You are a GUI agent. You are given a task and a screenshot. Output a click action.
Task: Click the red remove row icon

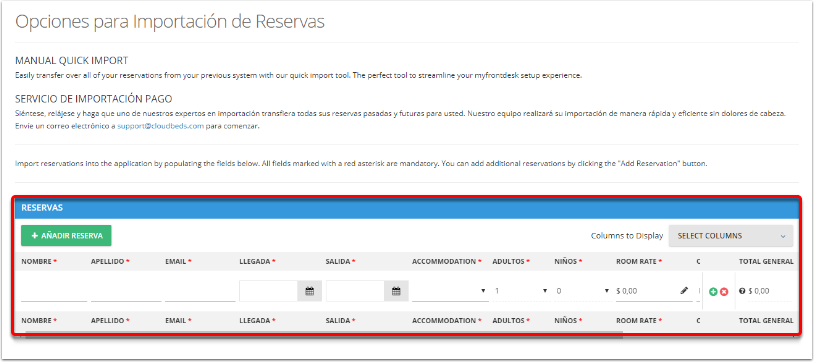coord(724,292)
